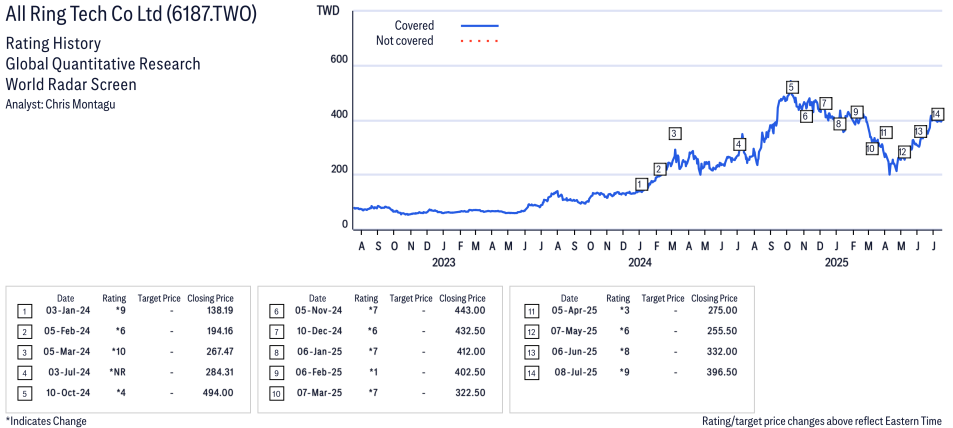This screenshot has height=428, width=953.
Task: Click the 322.50 closing price
Action: pyautogui.click(x=470, y=392)
